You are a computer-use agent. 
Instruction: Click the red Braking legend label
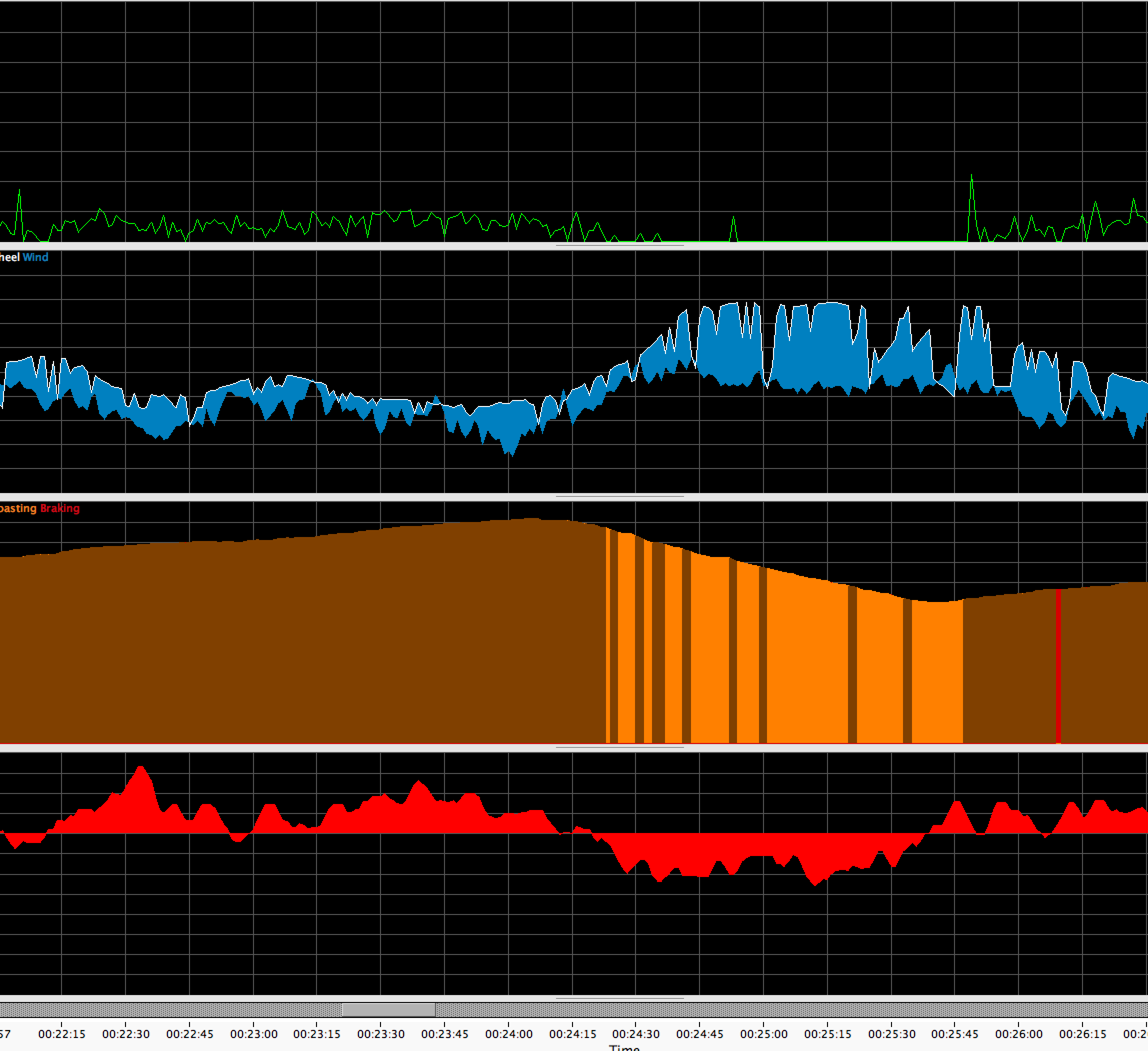[x=60, y=508]
